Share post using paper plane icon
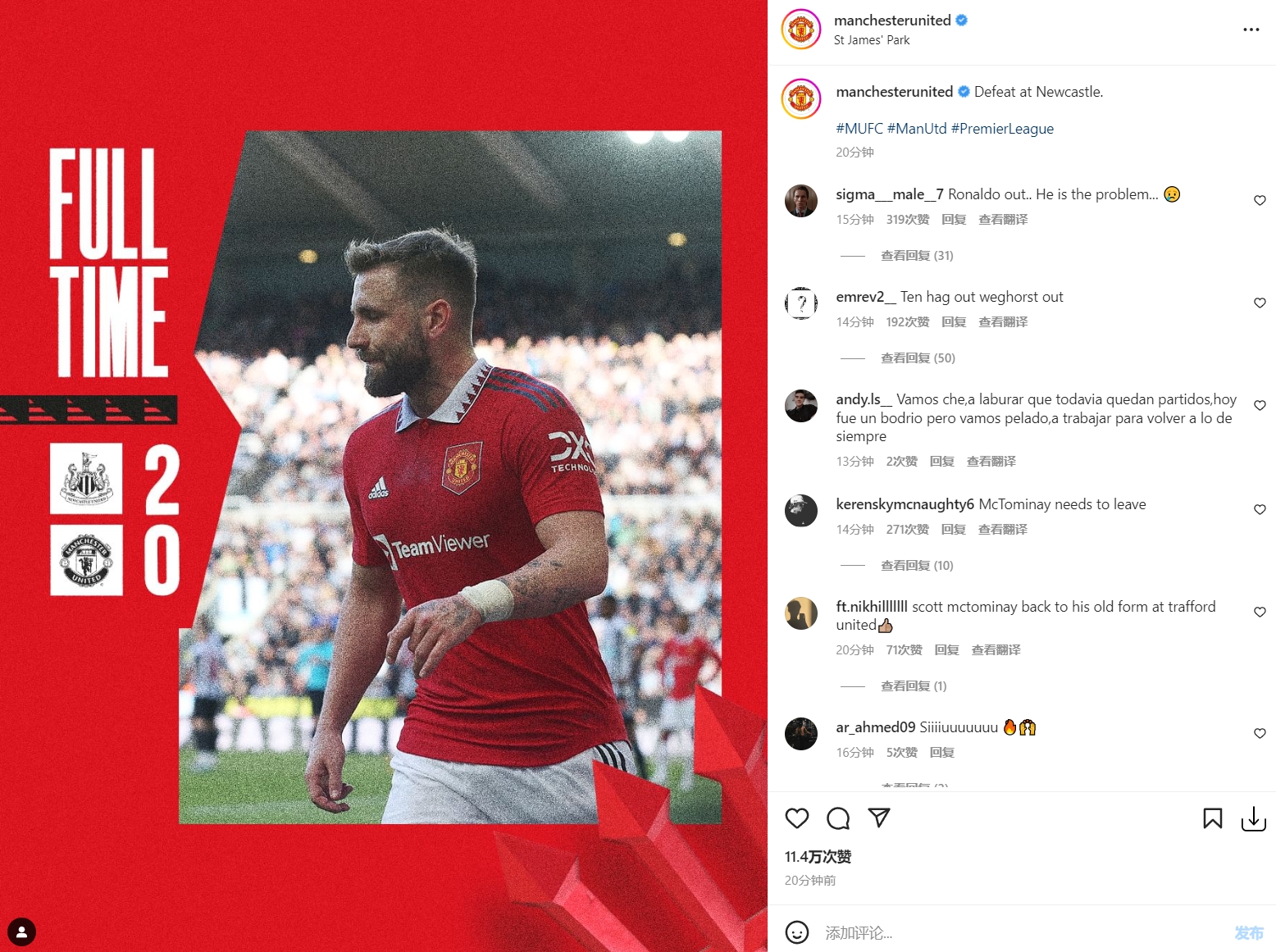 point(879,818)
